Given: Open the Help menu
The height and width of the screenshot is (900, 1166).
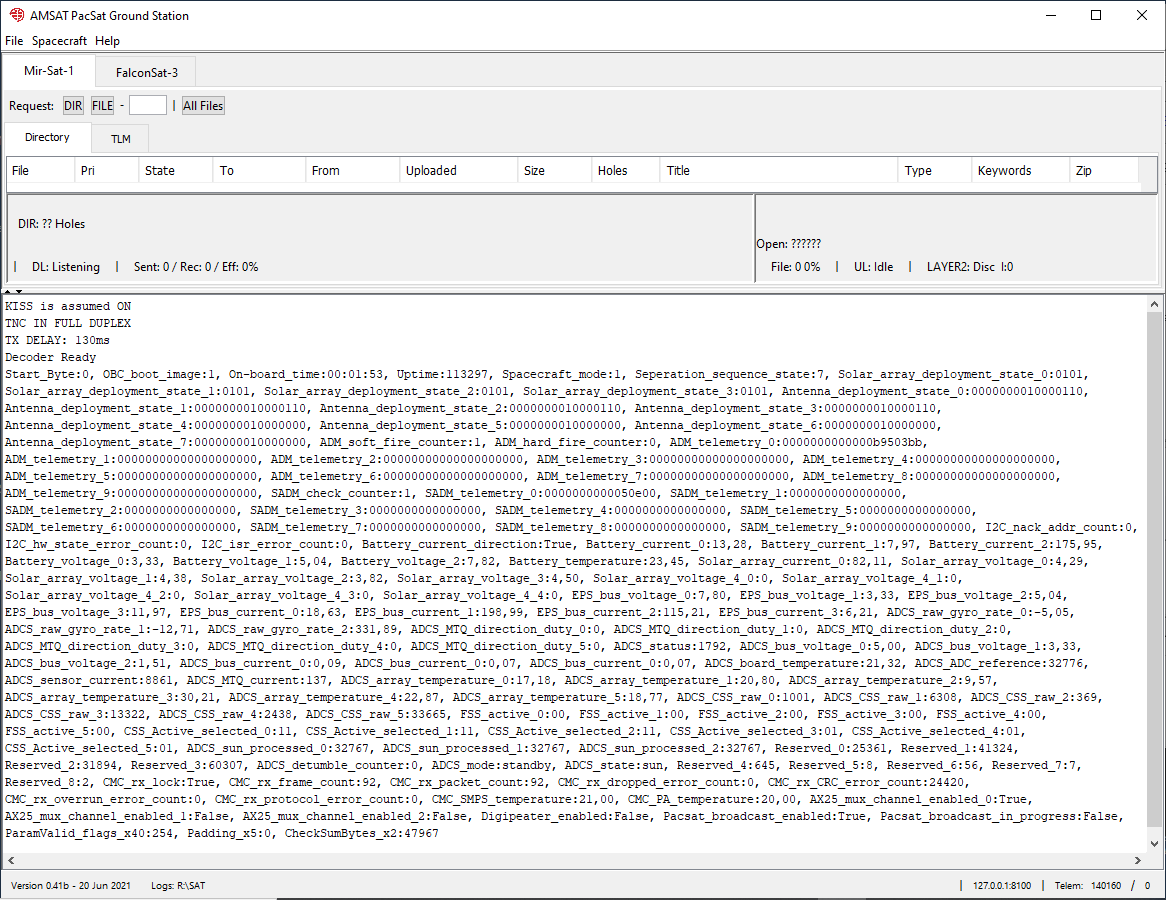Looking at the screenshot, I should coord(107,41).
